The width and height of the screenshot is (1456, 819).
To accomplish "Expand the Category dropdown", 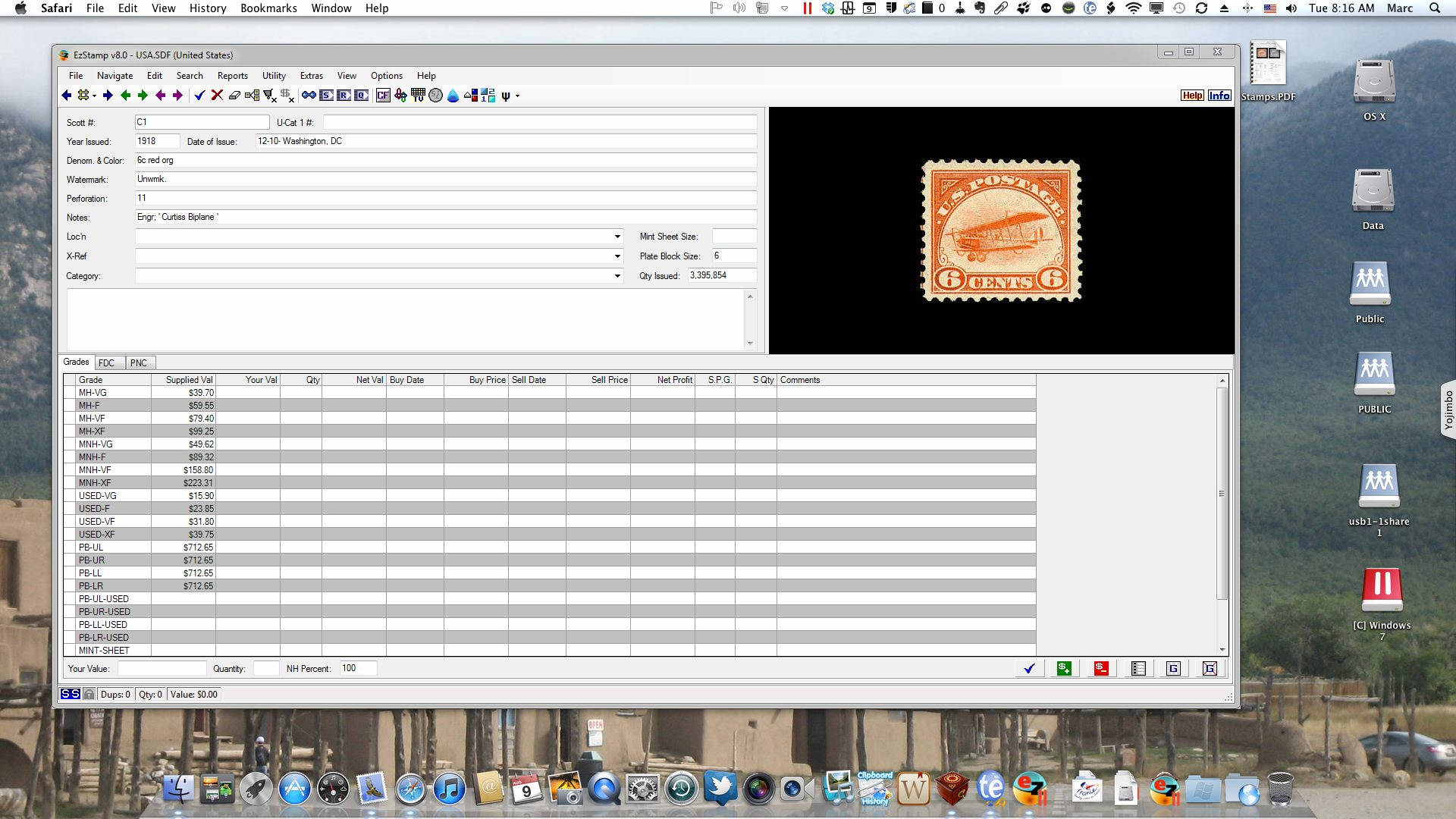I will pyautogui.click(x=617, y=276).
